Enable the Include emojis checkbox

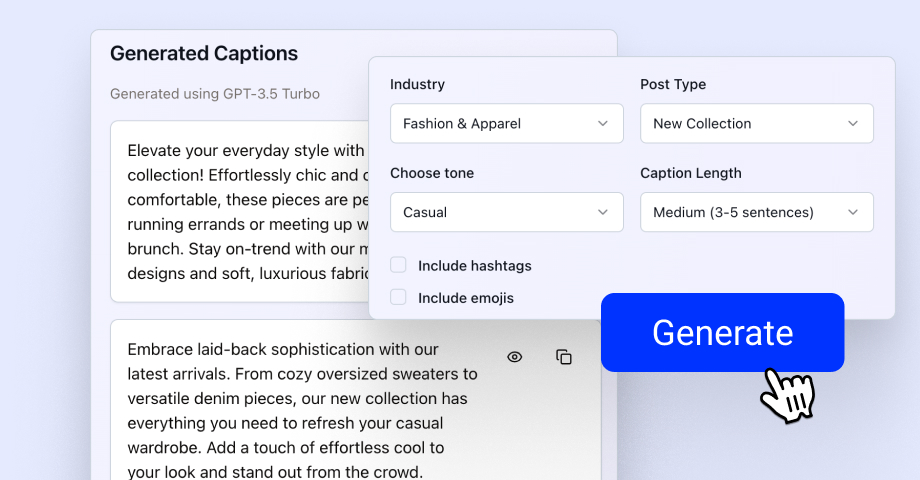tap(399, 297)
